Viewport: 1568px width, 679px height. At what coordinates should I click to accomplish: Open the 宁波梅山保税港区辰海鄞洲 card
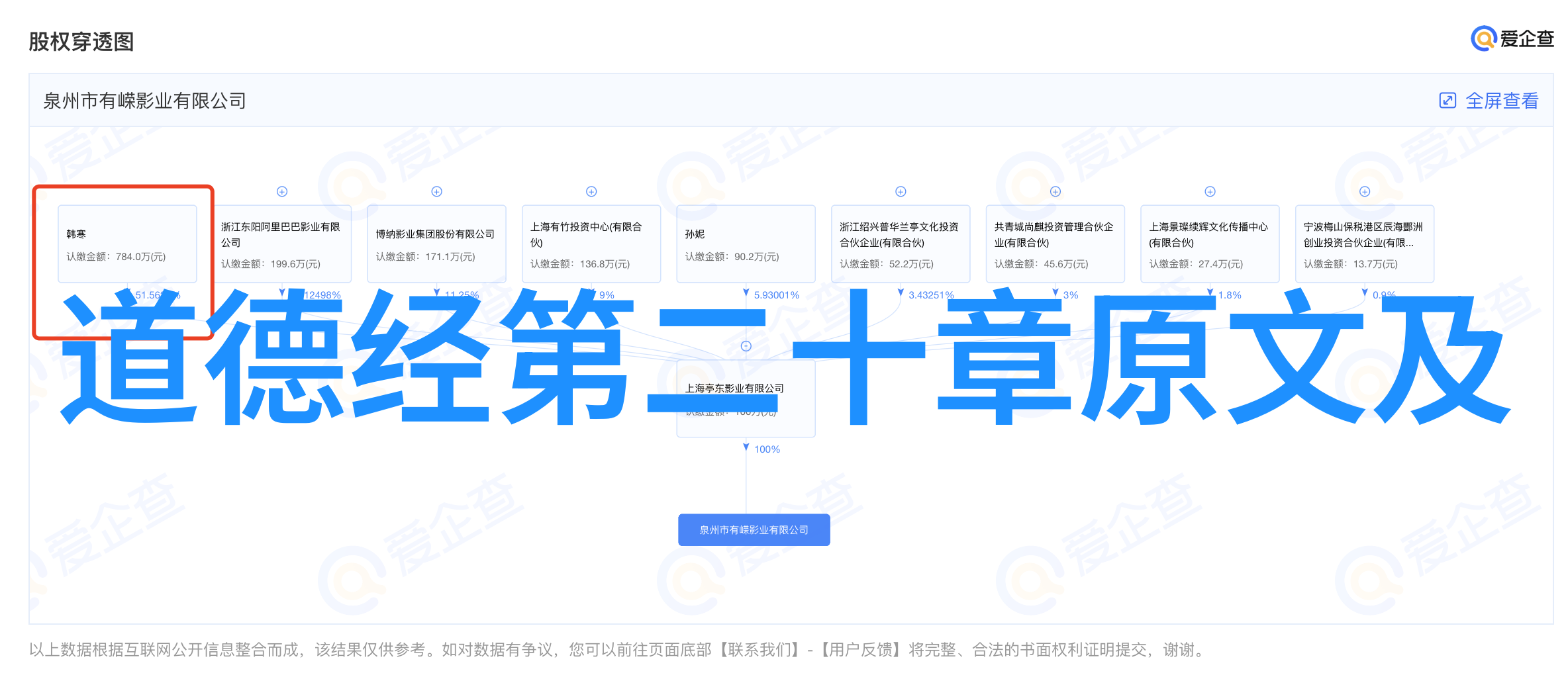tap(1365, 244)
